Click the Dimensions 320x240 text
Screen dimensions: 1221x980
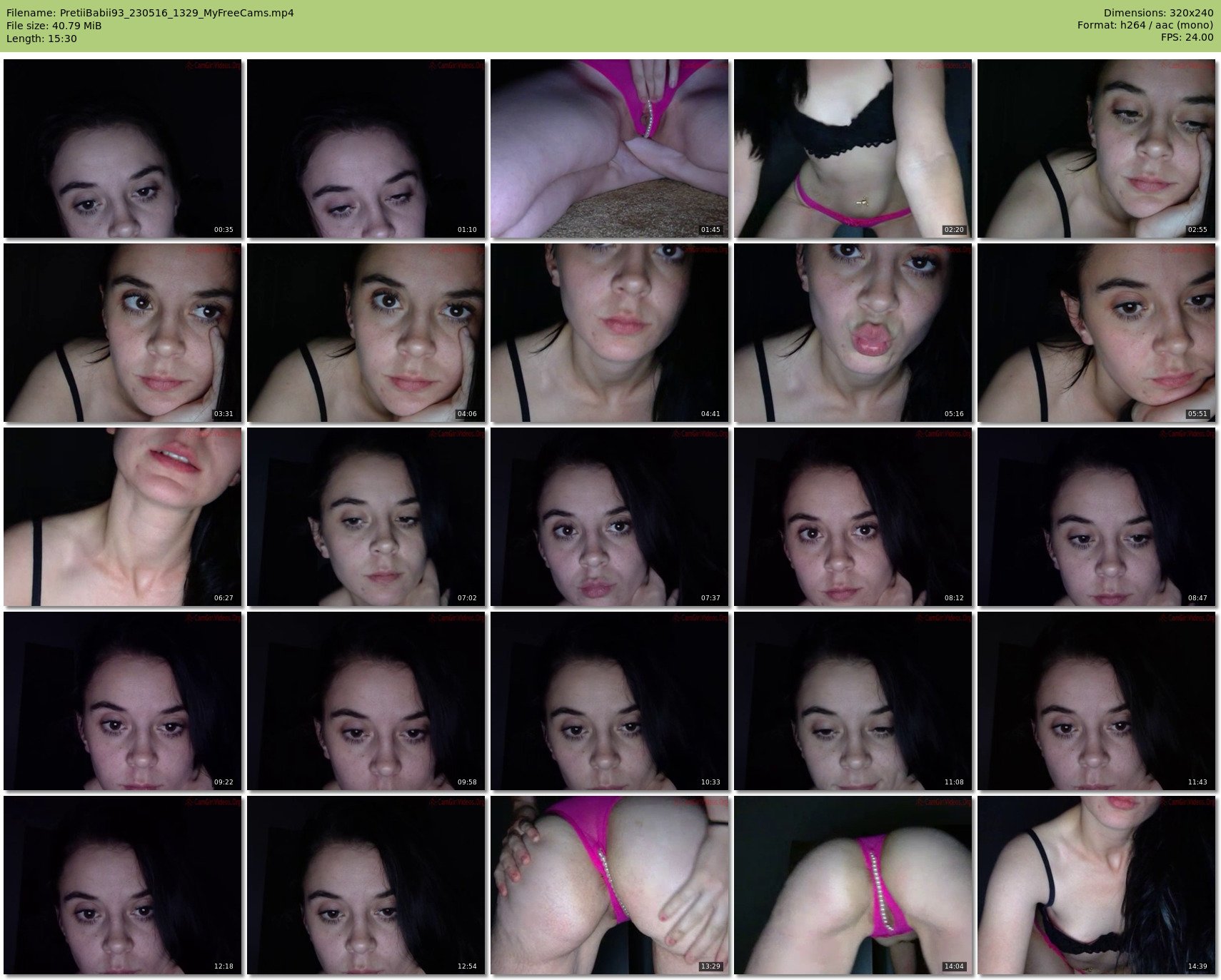tap(1158, 13)
